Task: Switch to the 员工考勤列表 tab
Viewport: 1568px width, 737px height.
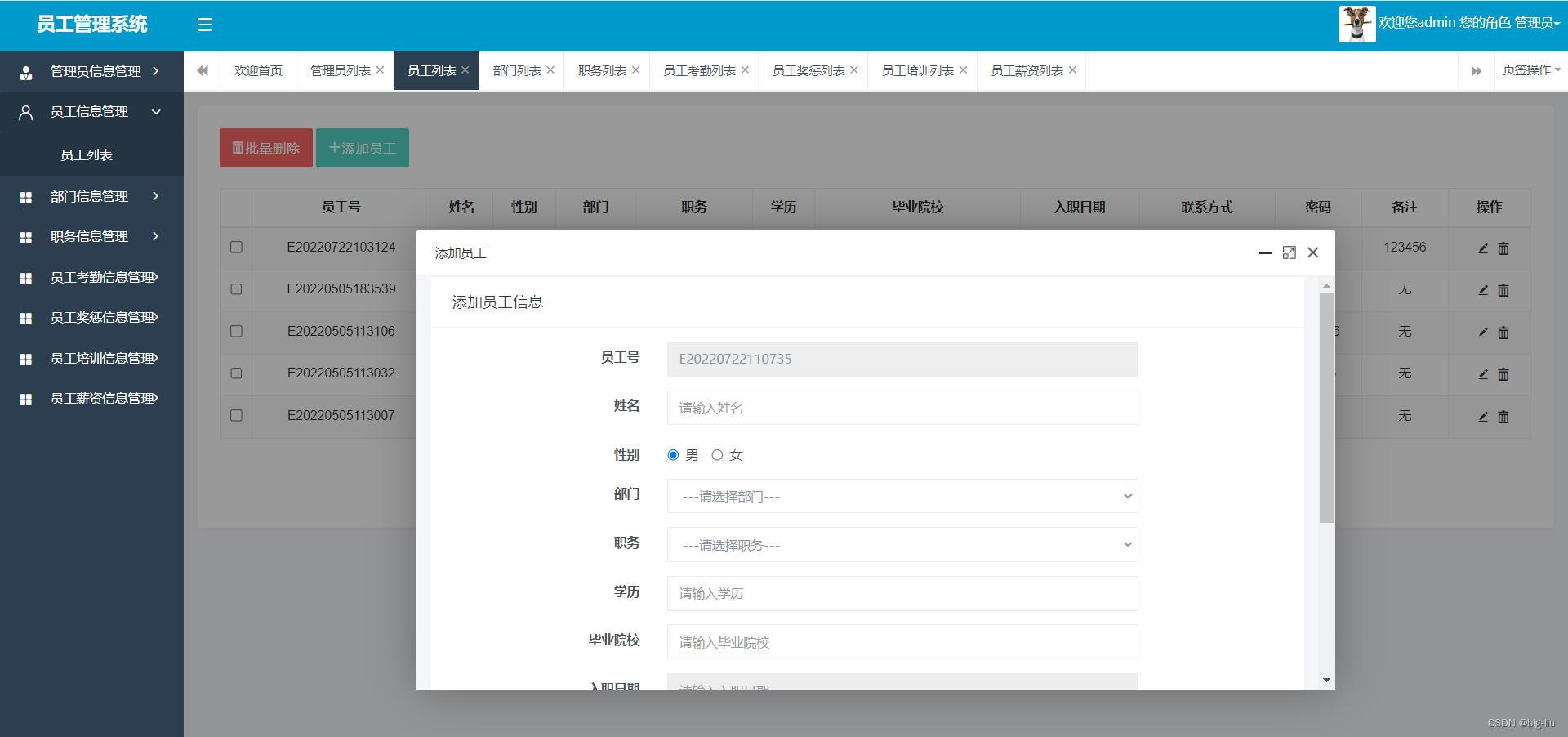Action: point(699,71)
